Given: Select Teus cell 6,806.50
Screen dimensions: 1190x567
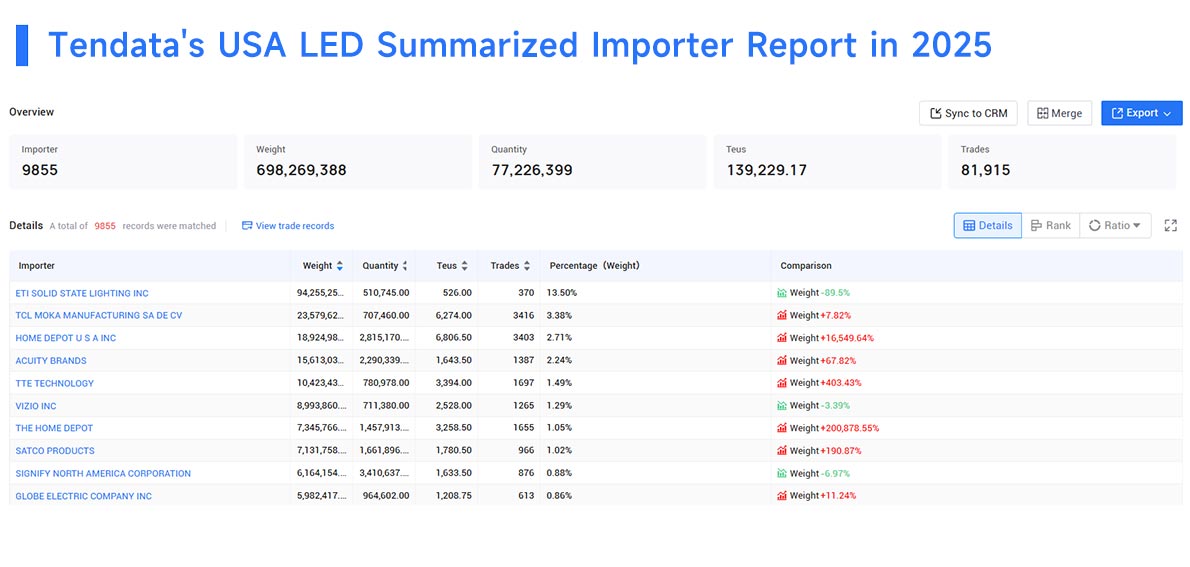Looking at the screenshot, I should (454, 338).
